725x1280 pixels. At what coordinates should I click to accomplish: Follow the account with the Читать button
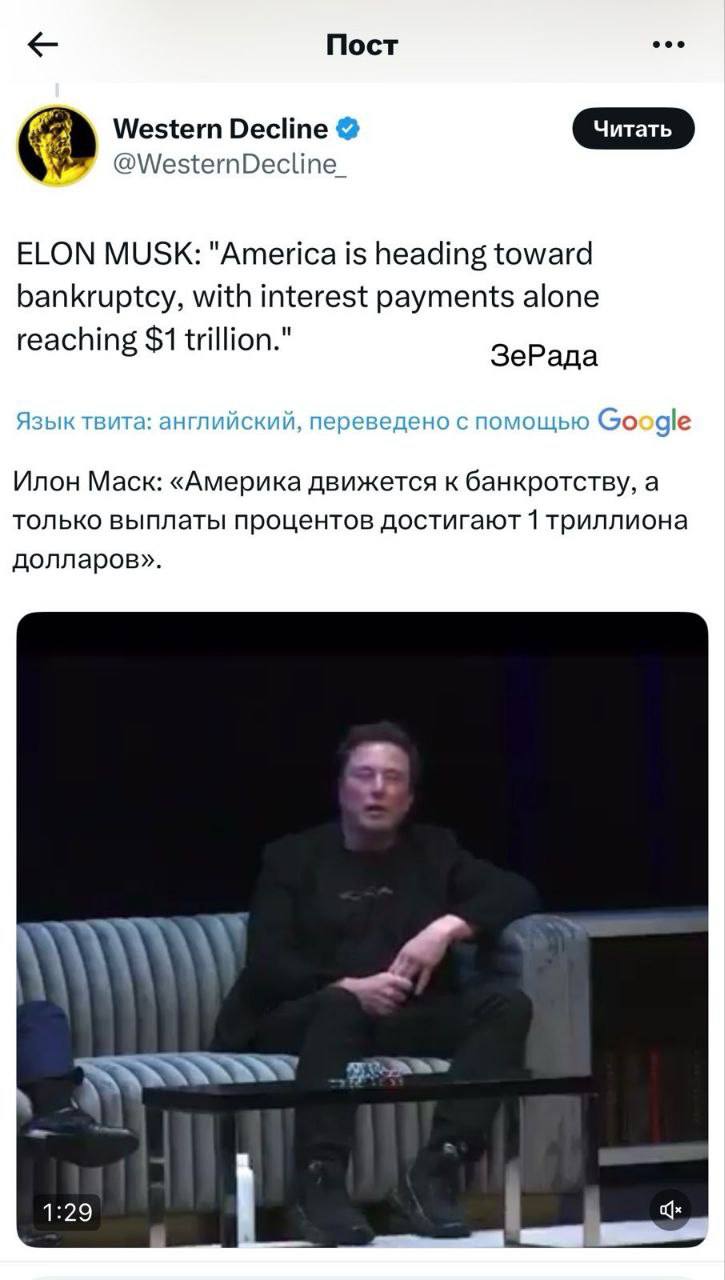point(633,129)
